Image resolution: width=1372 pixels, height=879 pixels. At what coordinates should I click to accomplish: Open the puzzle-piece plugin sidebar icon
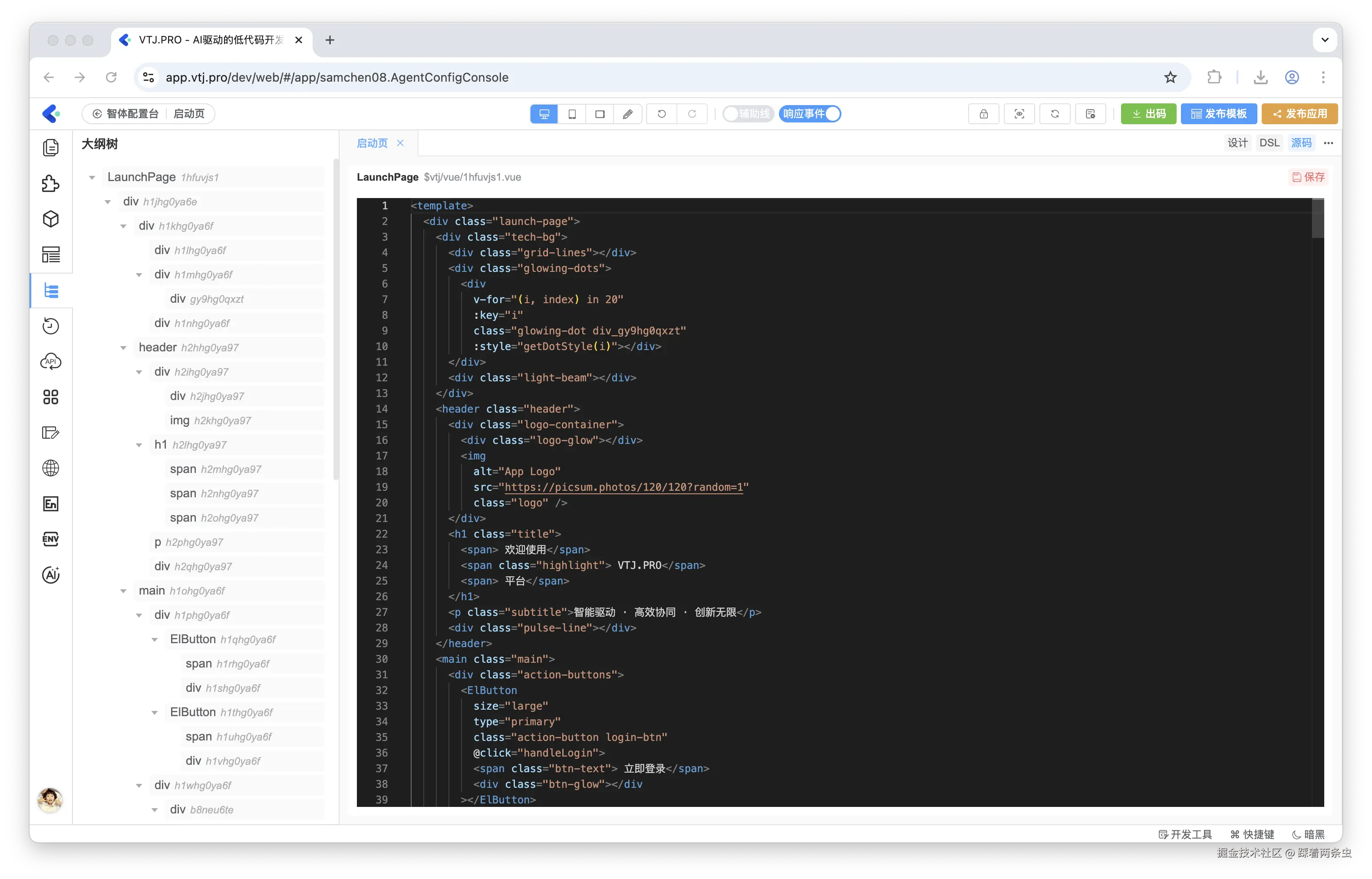click(51, 183)
